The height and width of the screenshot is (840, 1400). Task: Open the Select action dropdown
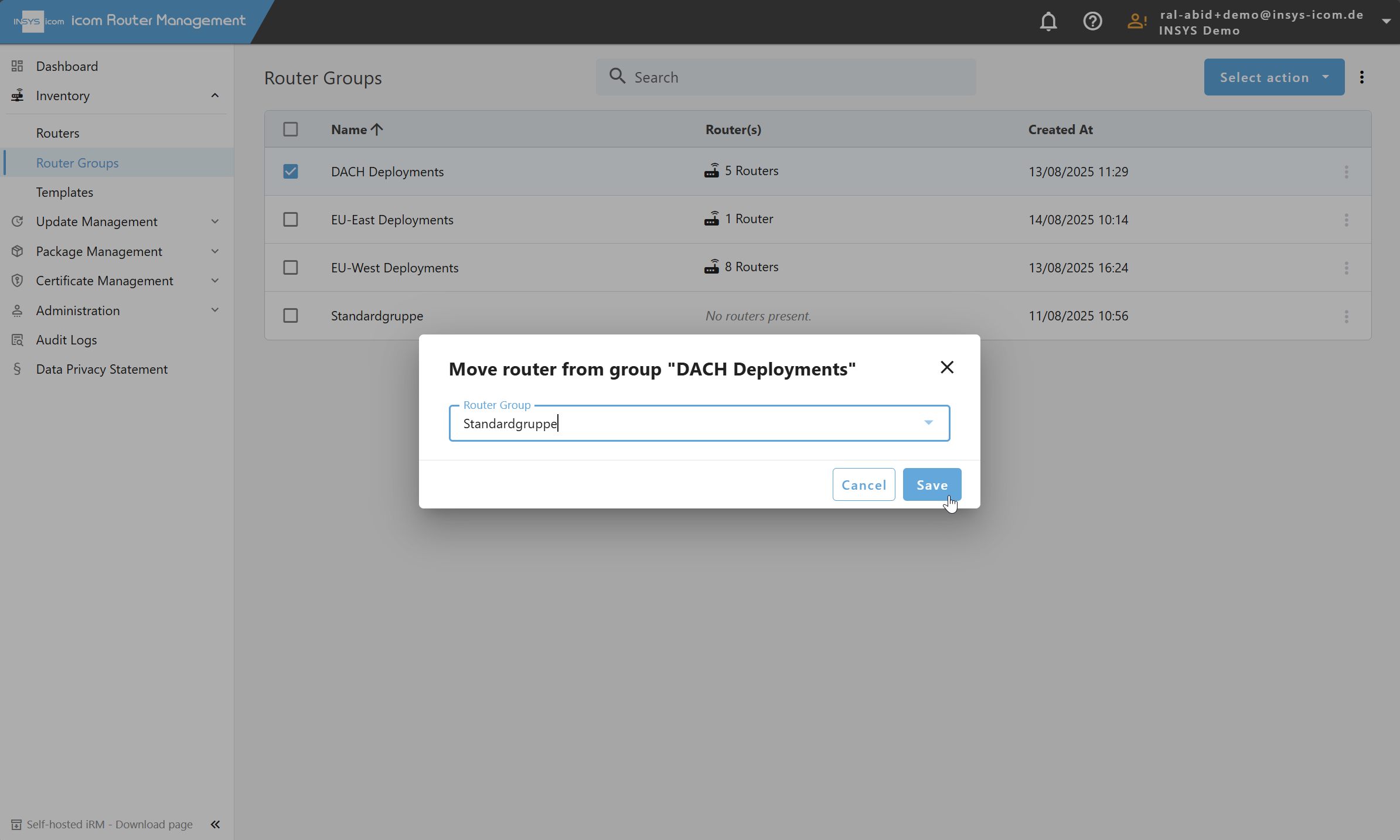1274,77
